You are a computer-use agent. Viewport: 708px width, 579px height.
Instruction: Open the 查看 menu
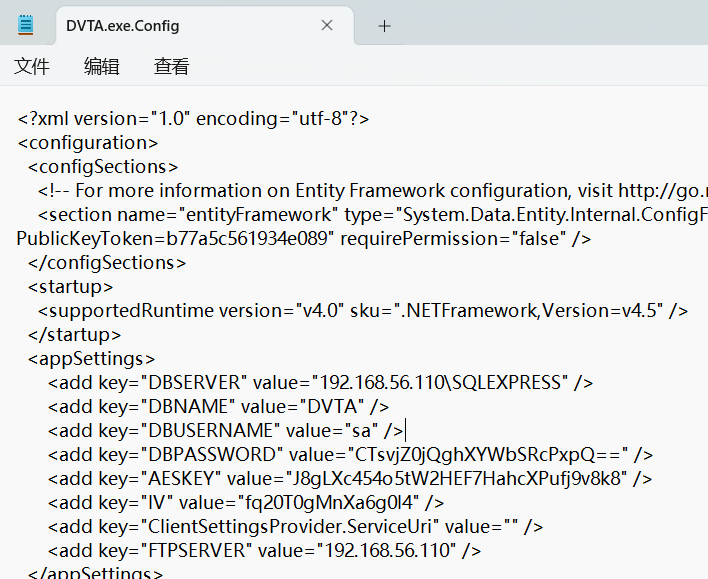pyautogui.click(x=171, y=67)
